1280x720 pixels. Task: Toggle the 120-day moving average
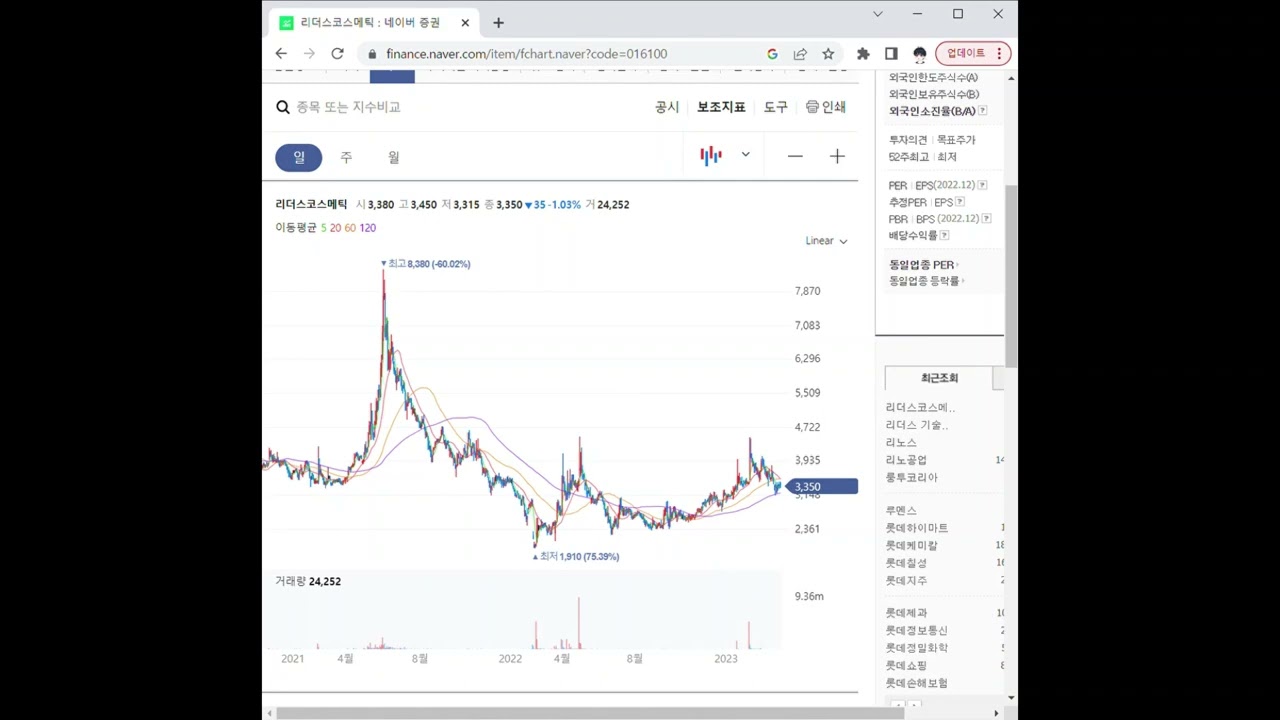click(x=367, y=228)
